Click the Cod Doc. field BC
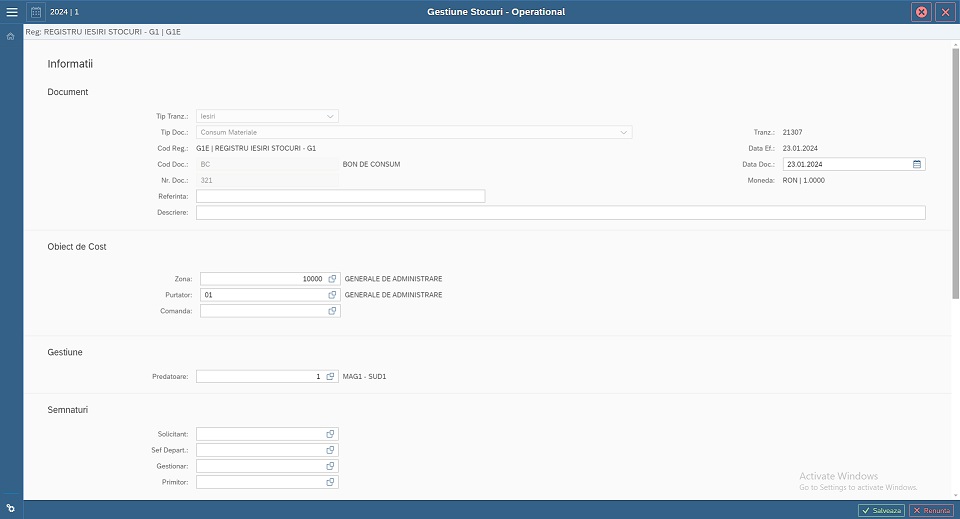 pyautogui.click(x=267, y=164)
